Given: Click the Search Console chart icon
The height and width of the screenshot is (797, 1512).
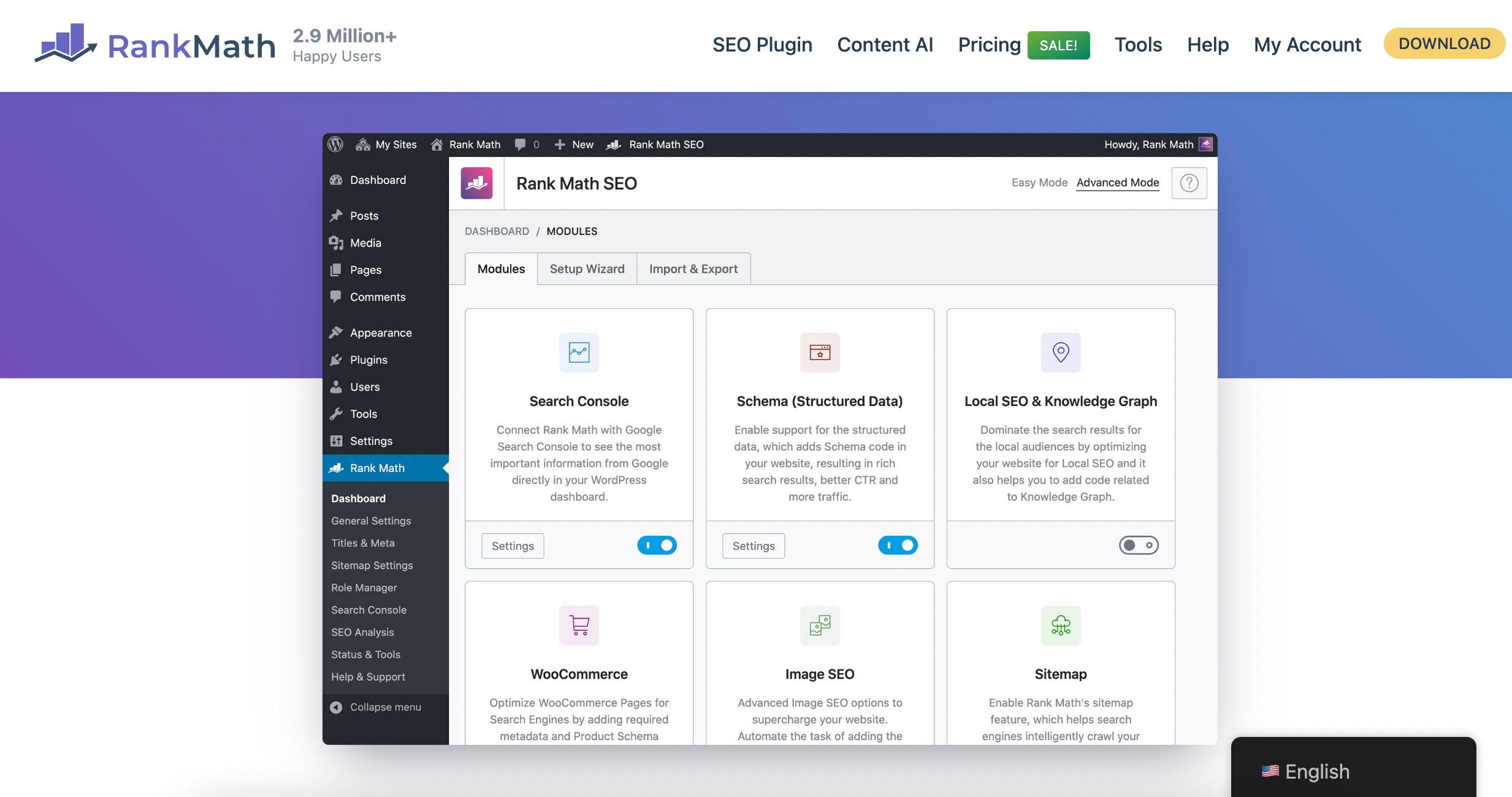Looking at the screenshot, I should click(579, 353).
